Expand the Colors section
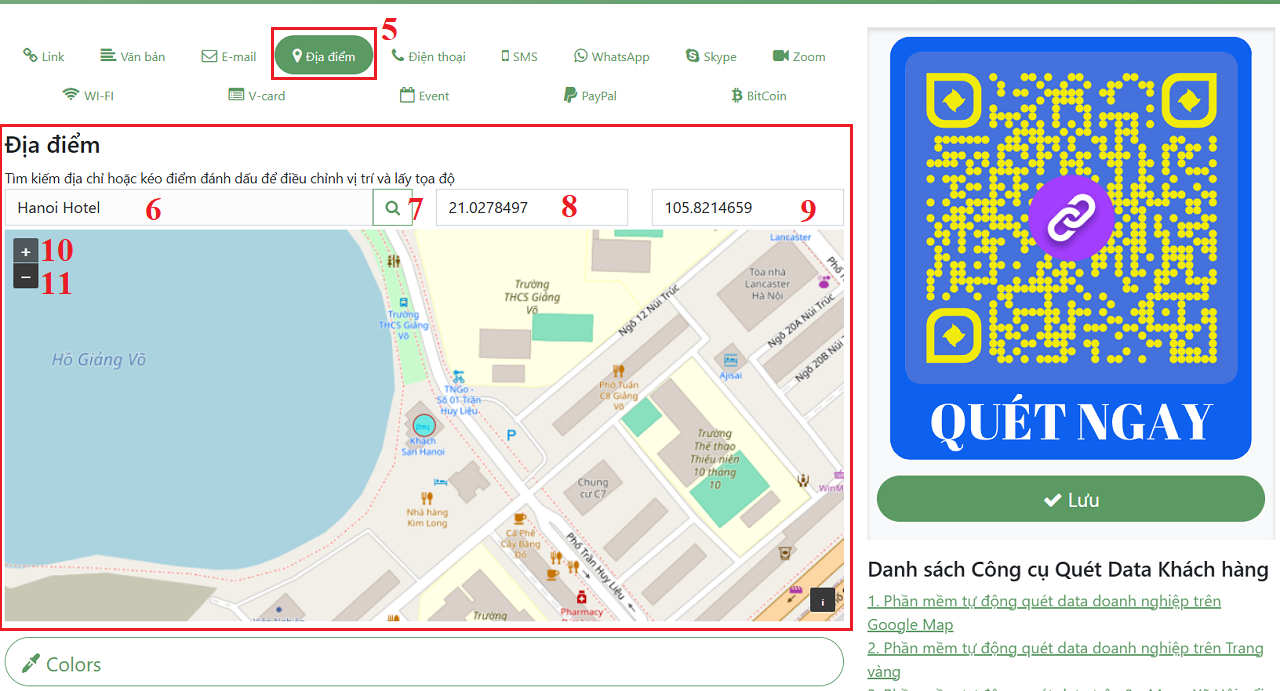This screenshot has width=1280, height=691. (x=424, y=663)
